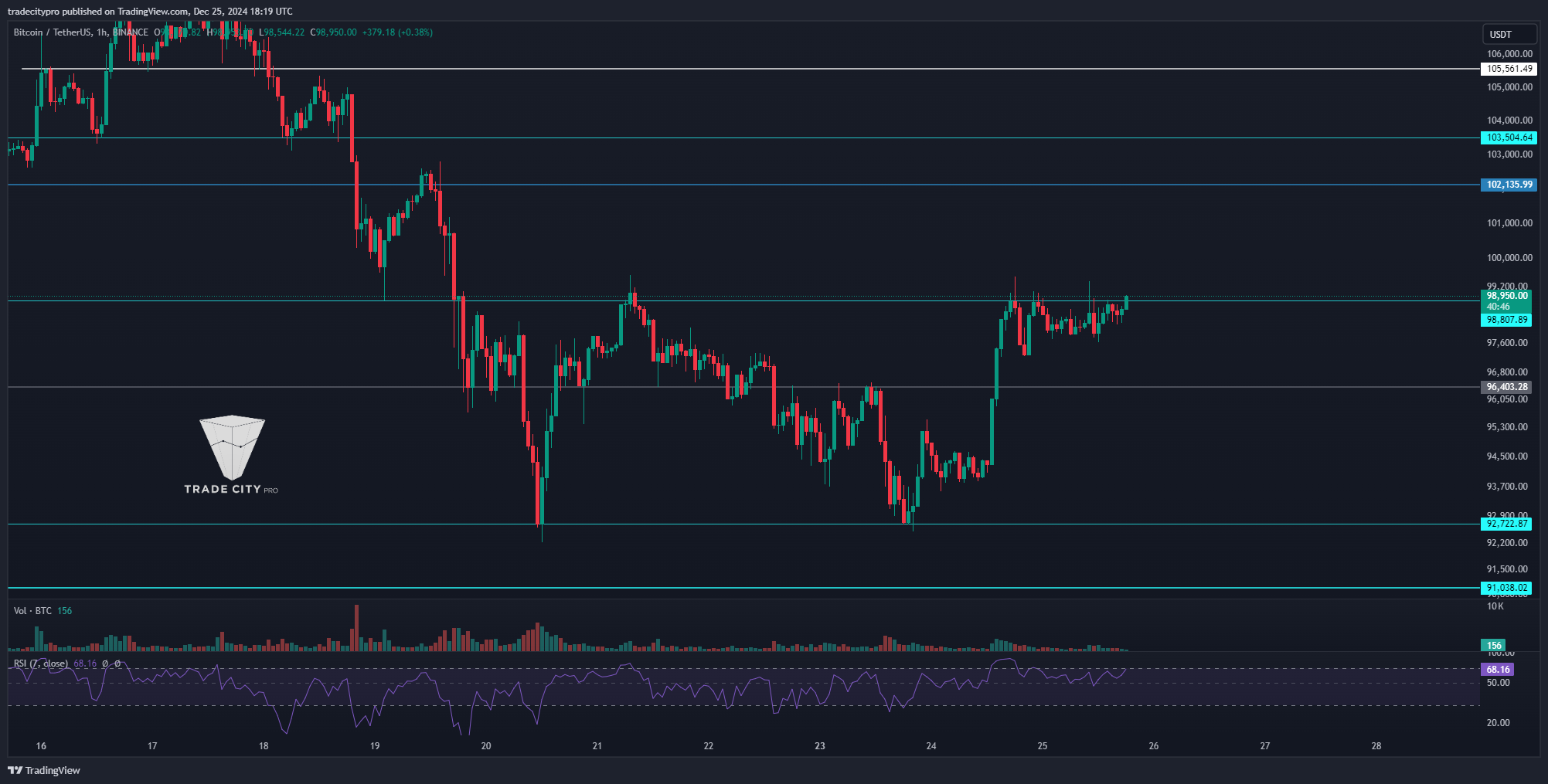Click the 91,038.02 bottom level label
Screen dimensions: 1548x784
click(x=1507, y=588)
